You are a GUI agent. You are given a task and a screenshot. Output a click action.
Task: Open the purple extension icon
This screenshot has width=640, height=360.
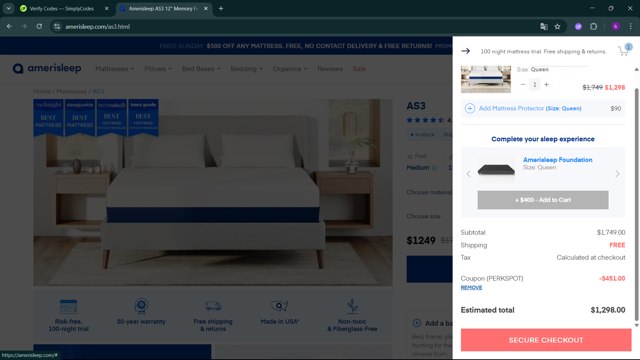click(578, 27)
